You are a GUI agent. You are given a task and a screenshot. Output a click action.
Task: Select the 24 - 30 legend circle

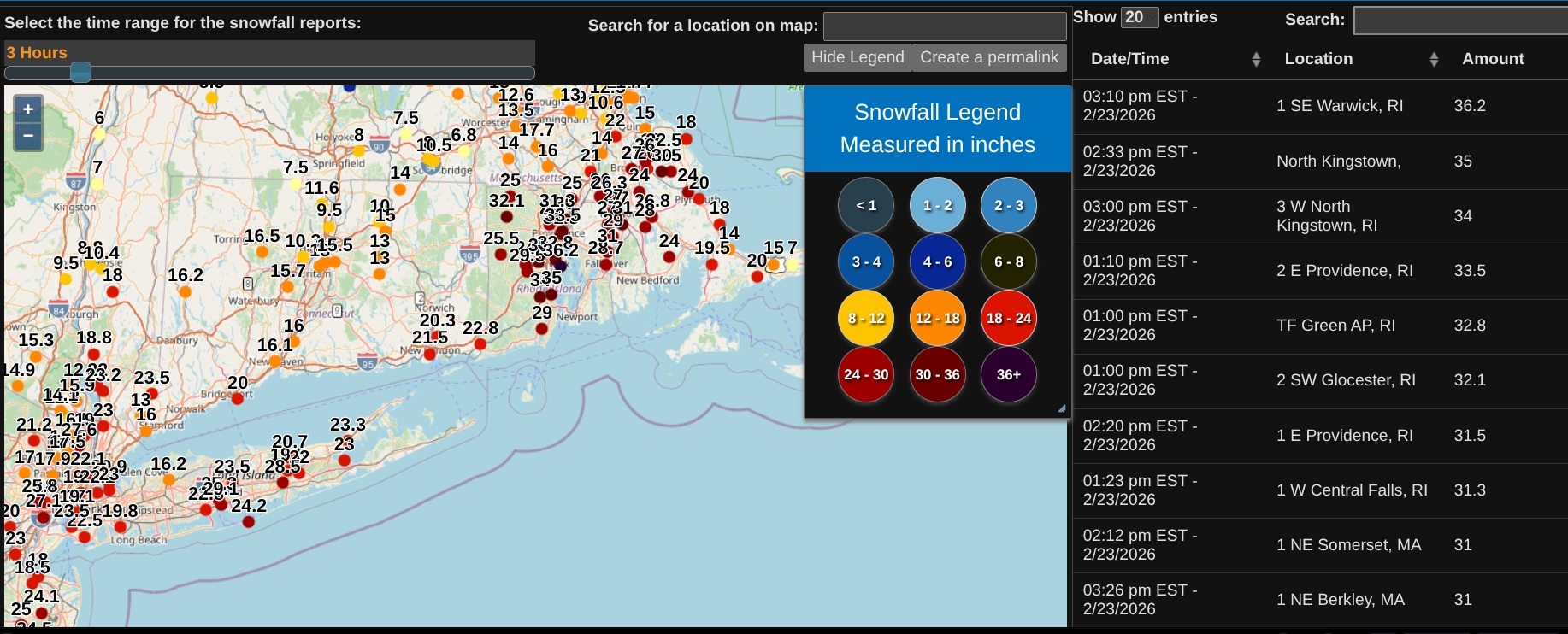coord(866,374)
